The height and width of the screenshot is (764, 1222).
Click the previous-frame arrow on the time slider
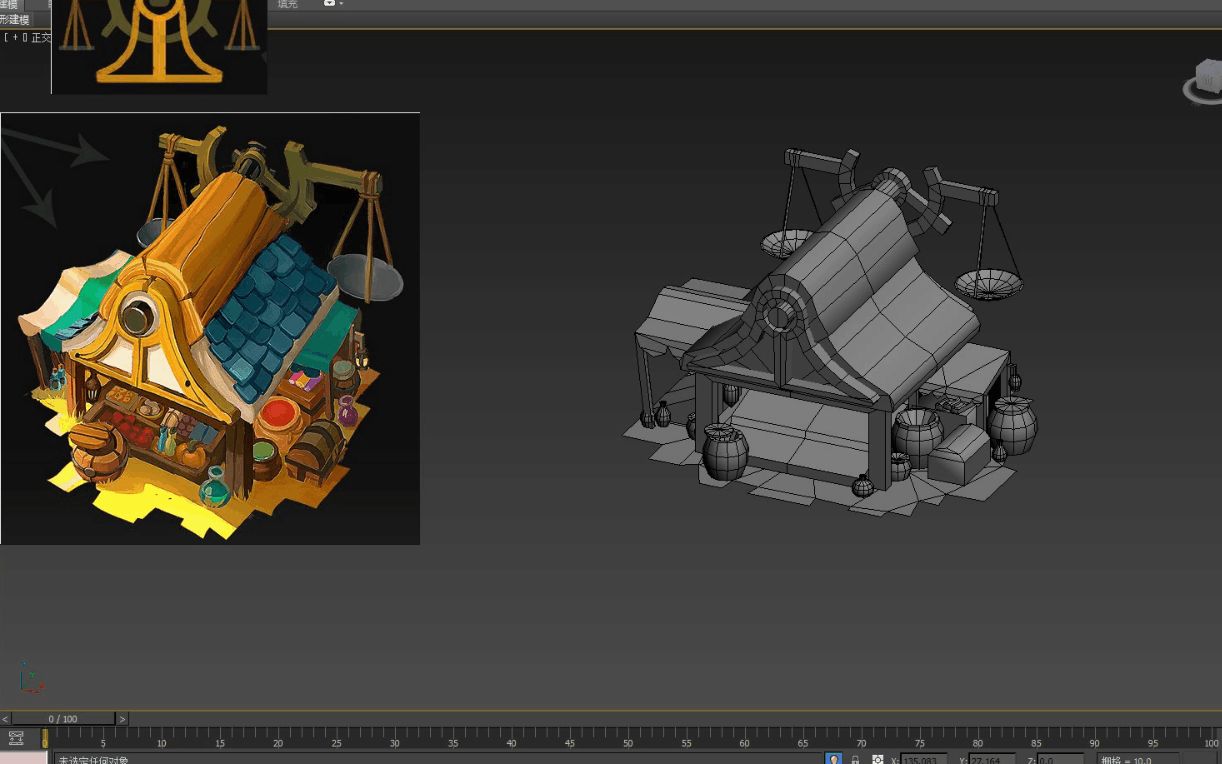pyautogui.click(x=4, y=718)
